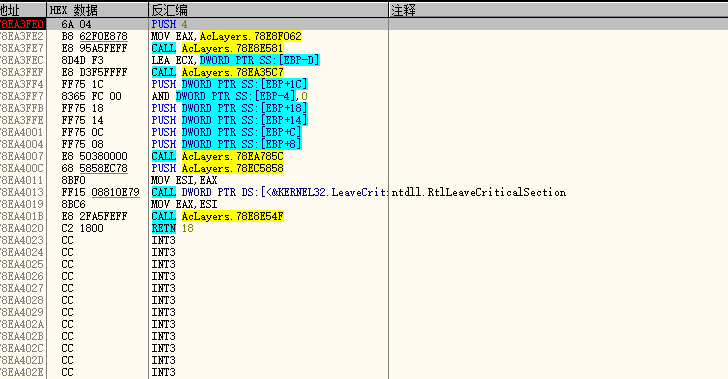Select MOV ESI,EAX instruction
728x379 pixels.
[184, 180]
